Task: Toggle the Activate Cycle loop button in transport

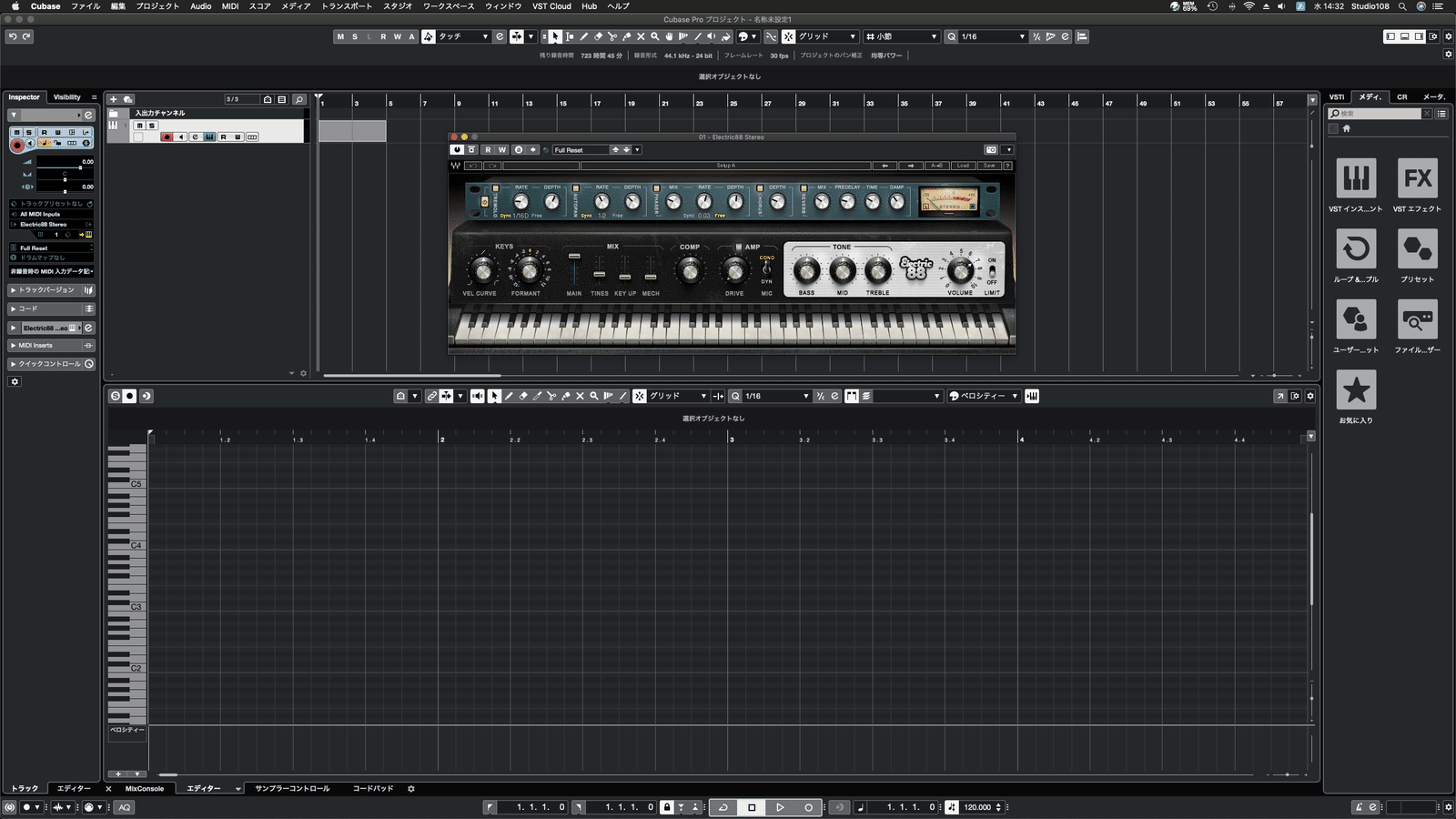Action: (723, 807)
